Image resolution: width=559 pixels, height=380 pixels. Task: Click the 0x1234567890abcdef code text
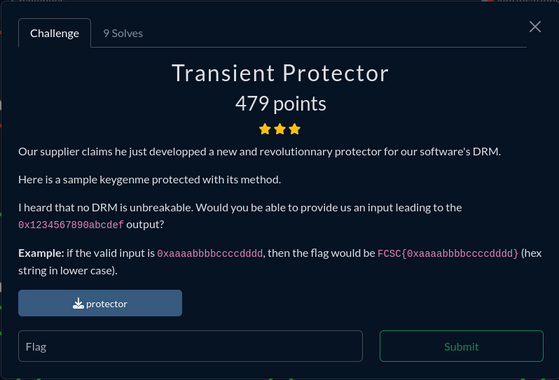pos(71,225)
